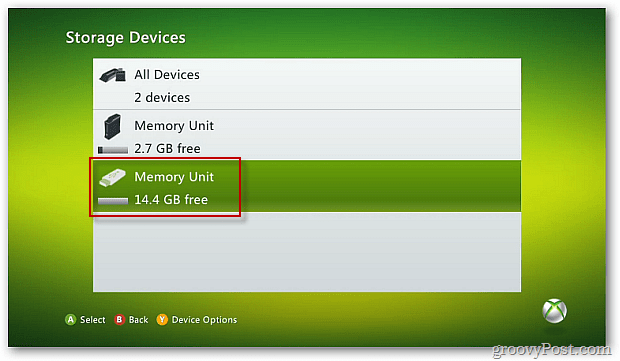The height and width of the screenshot is (361, 620).
Task: Click the groovyPost.com watermark
Action: tap(551, 350)
